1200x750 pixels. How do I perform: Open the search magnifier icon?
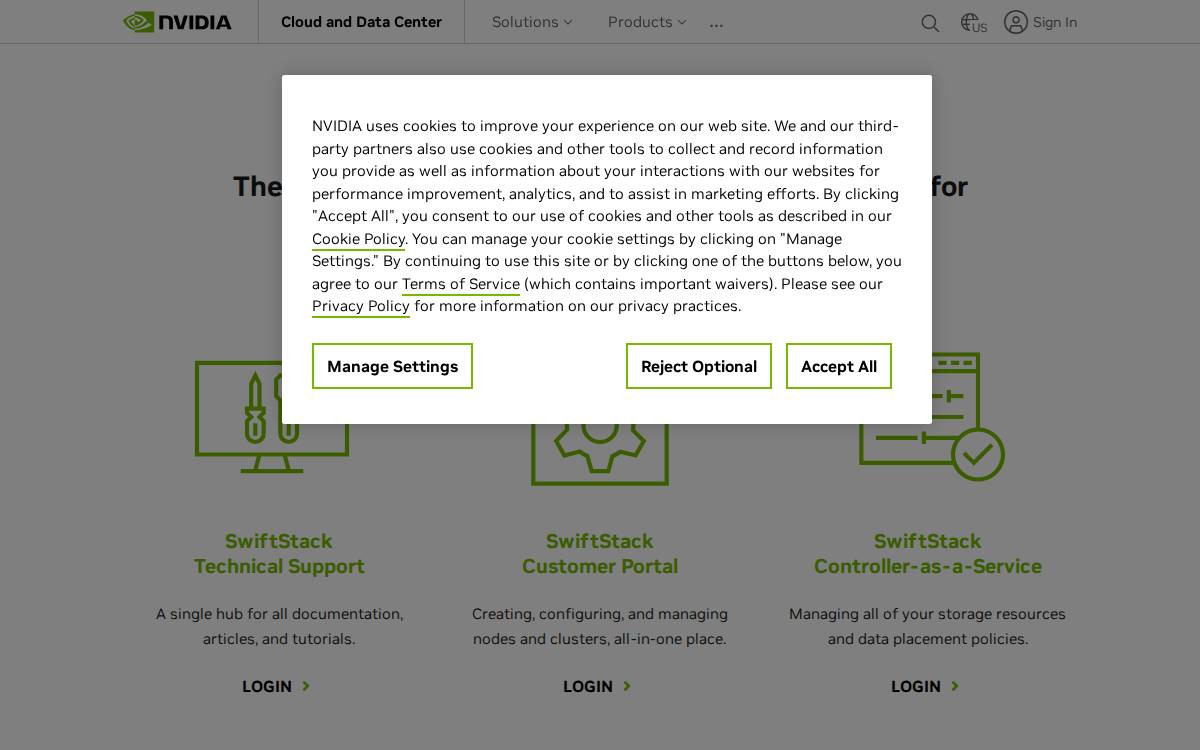tap(930, 23)
